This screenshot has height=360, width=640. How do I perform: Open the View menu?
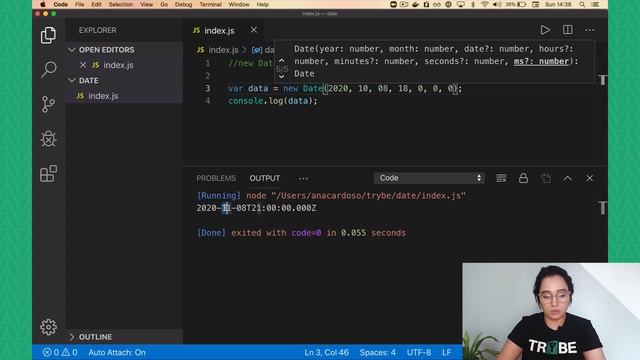click(147, 4)
